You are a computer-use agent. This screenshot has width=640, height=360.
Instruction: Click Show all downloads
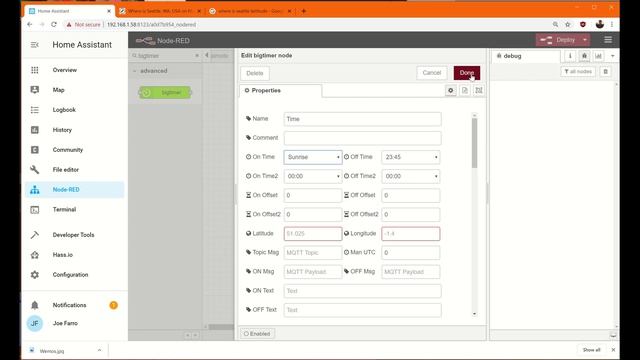click(x=591, y=350)
